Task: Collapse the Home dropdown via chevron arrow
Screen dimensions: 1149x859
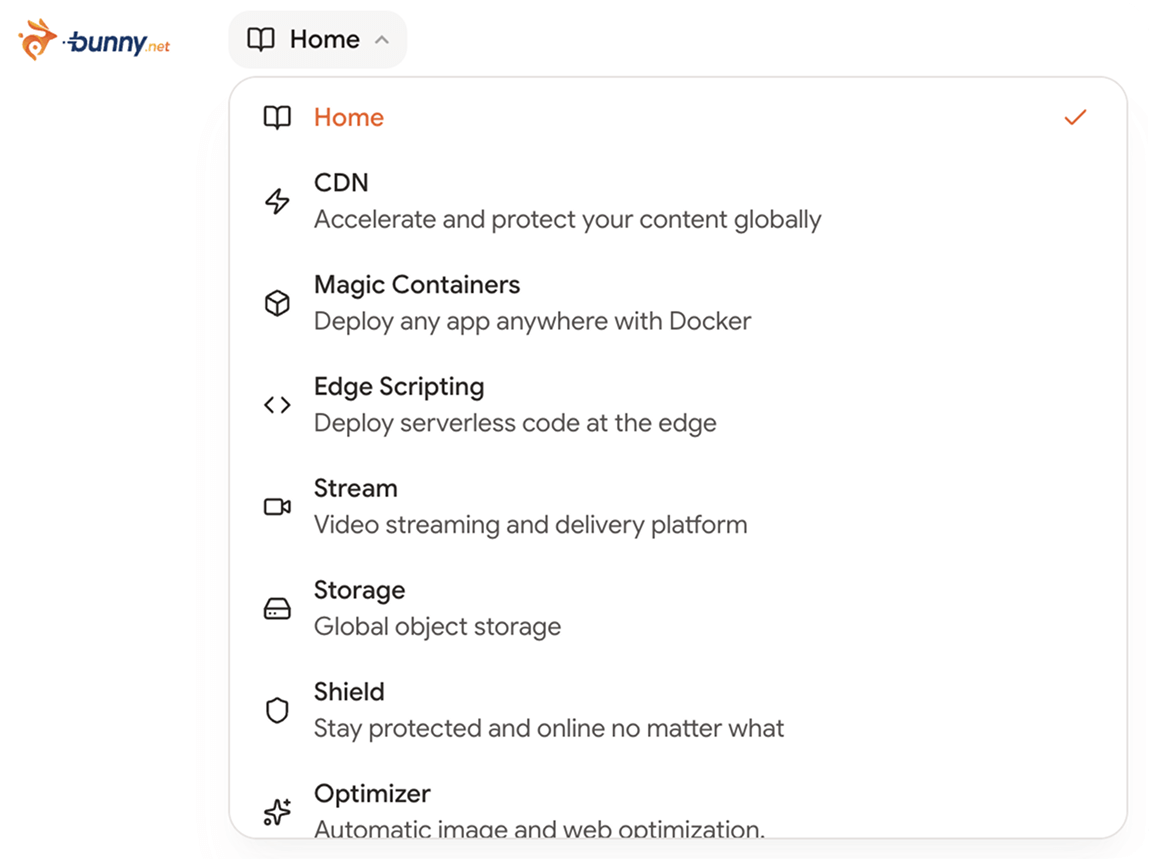Action: click(381, 40)
